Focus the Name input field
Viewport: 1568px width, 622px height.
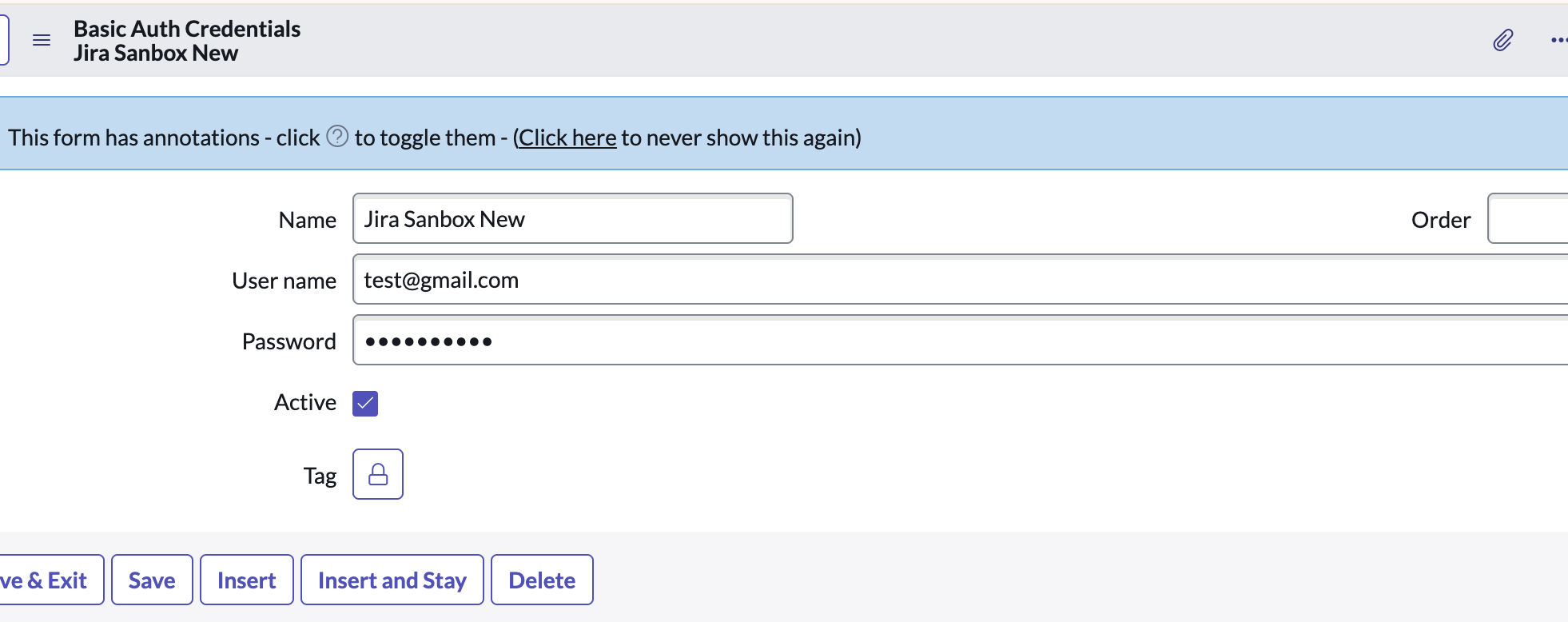pos(572,218)
